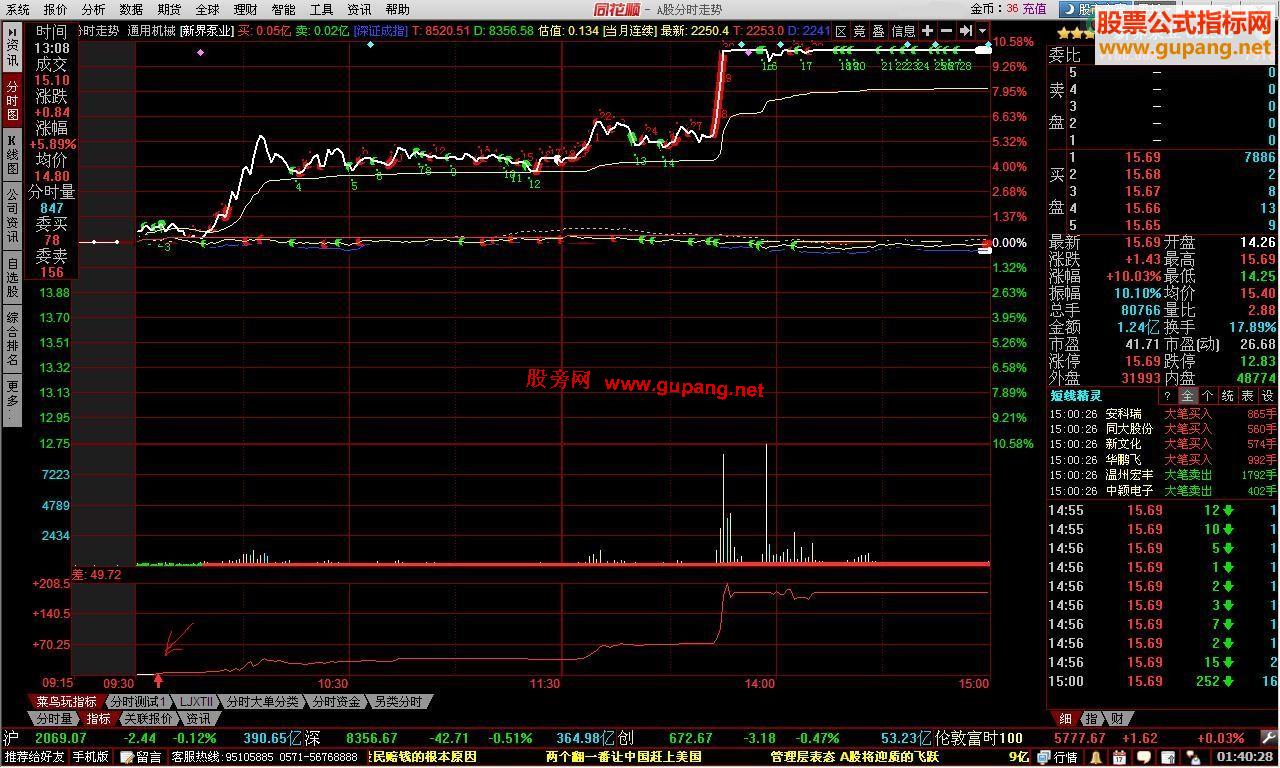This screenshot has width=1280, height=768.
Task: Open the 智能 menu
Action: pos(283,9)
